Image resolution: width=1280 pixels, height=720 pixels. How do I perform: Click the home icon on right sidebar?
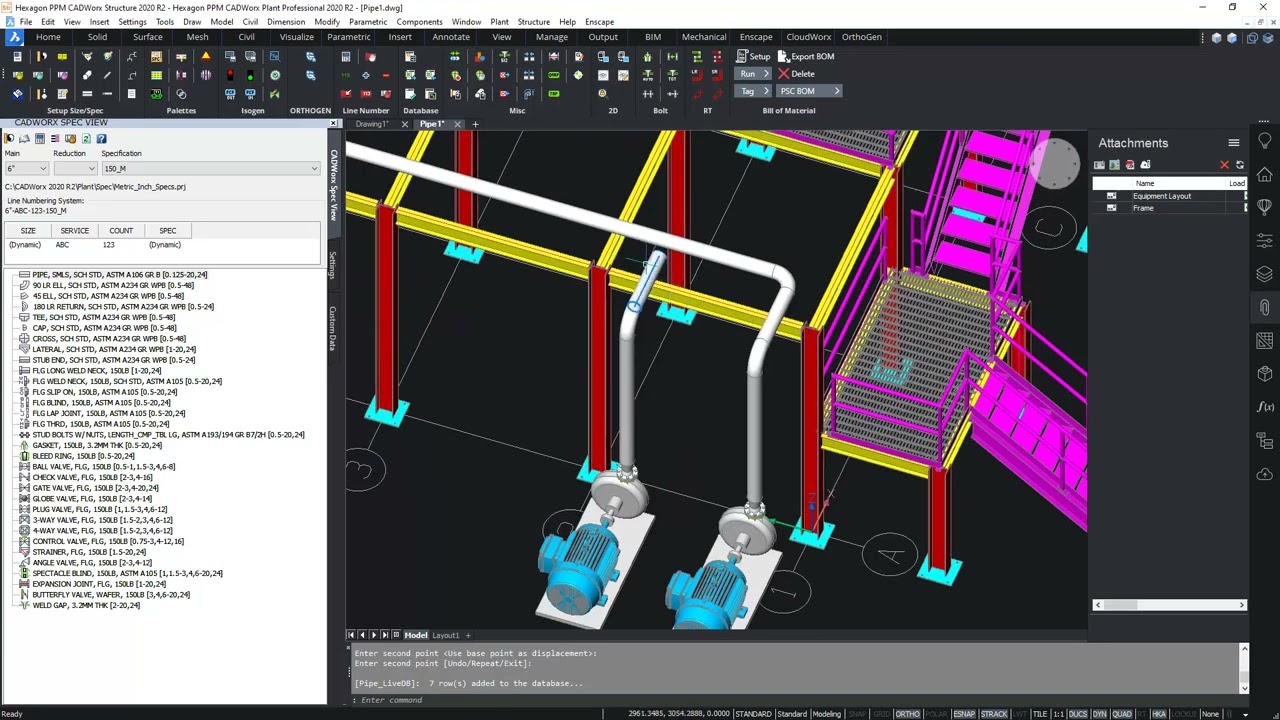(1265, 175)
